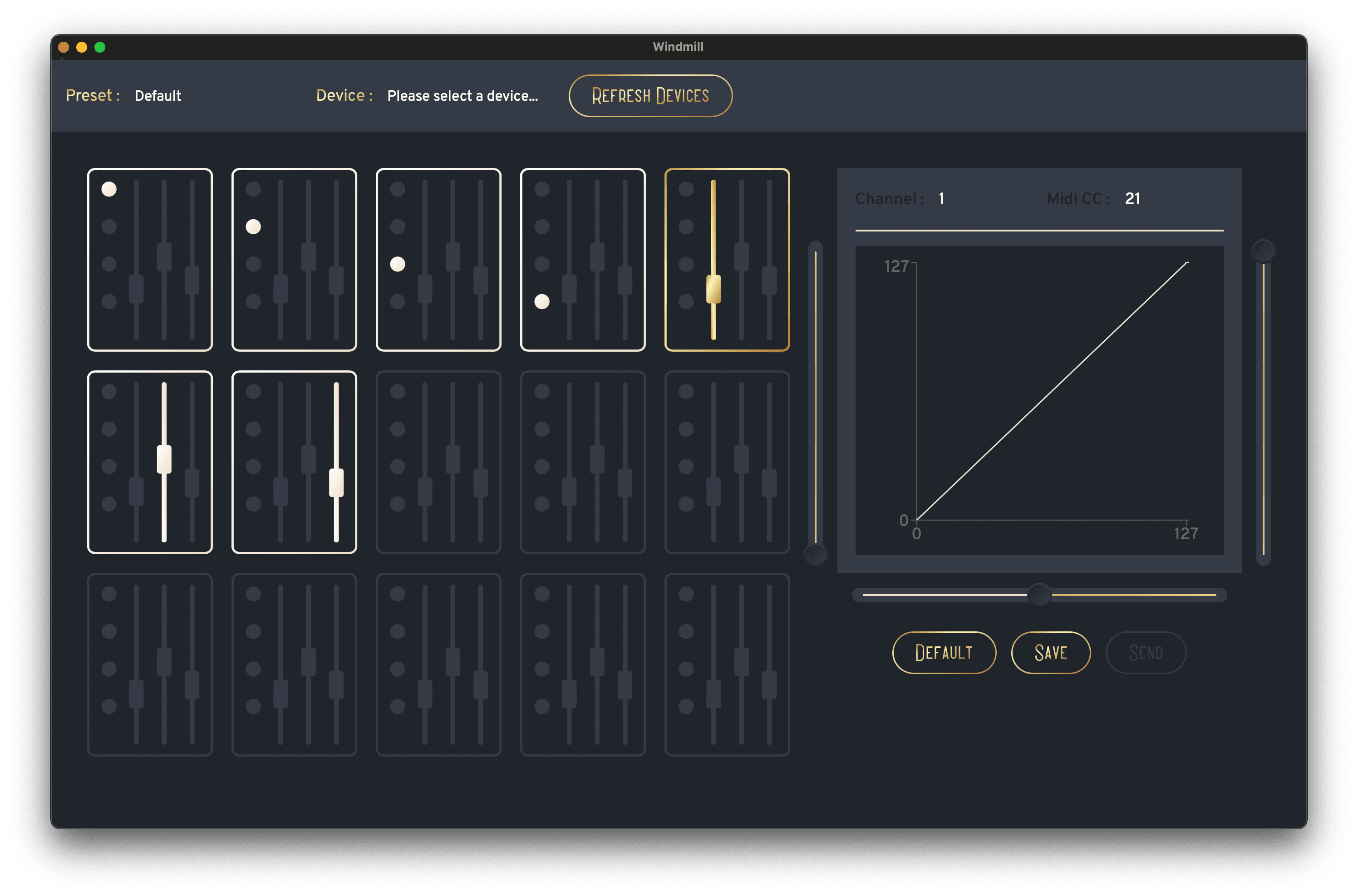
Task: Click the green zoom window button
Action: (100, 47)
